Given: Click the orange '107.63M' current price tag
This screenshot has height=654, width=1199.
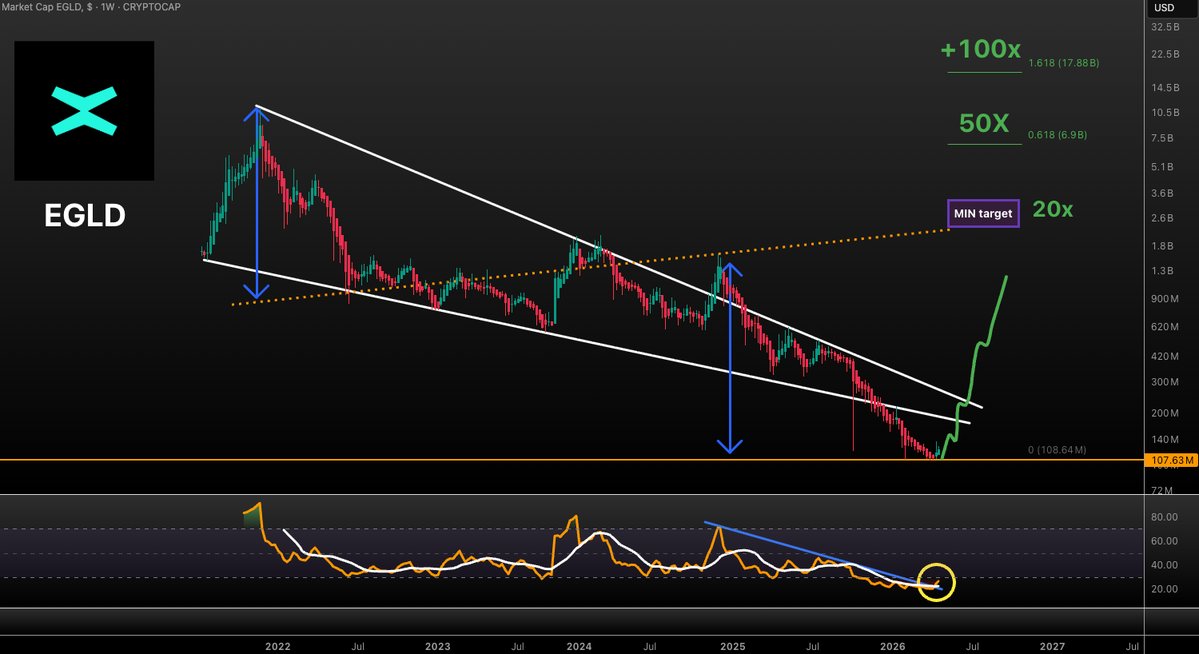Looking at the screenshot, I should (1171, 460).
